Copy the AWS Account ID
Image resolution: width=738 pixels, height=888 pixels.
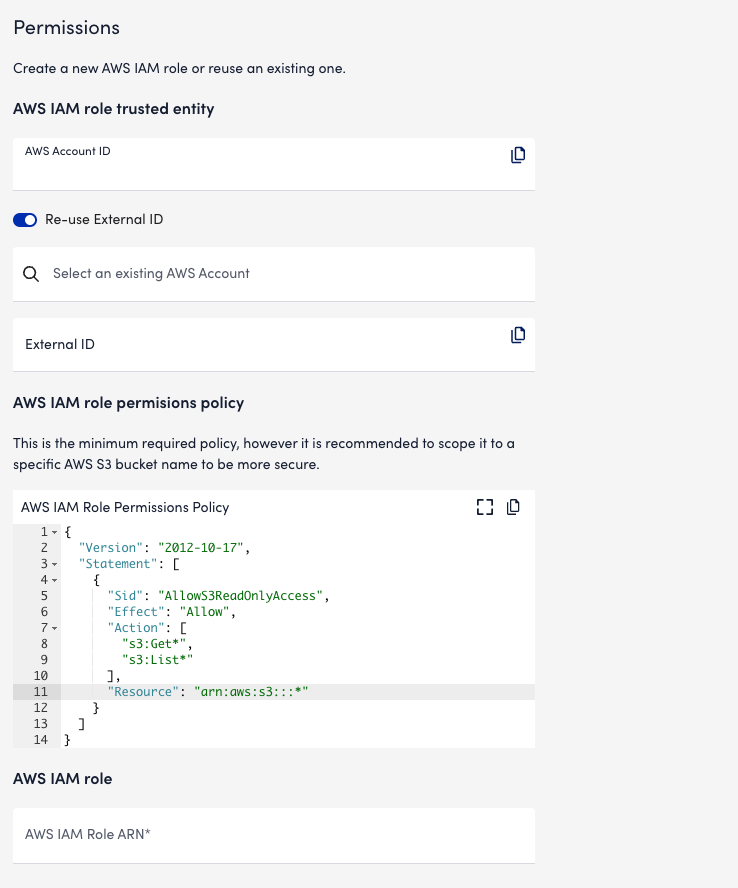point(518,155)
